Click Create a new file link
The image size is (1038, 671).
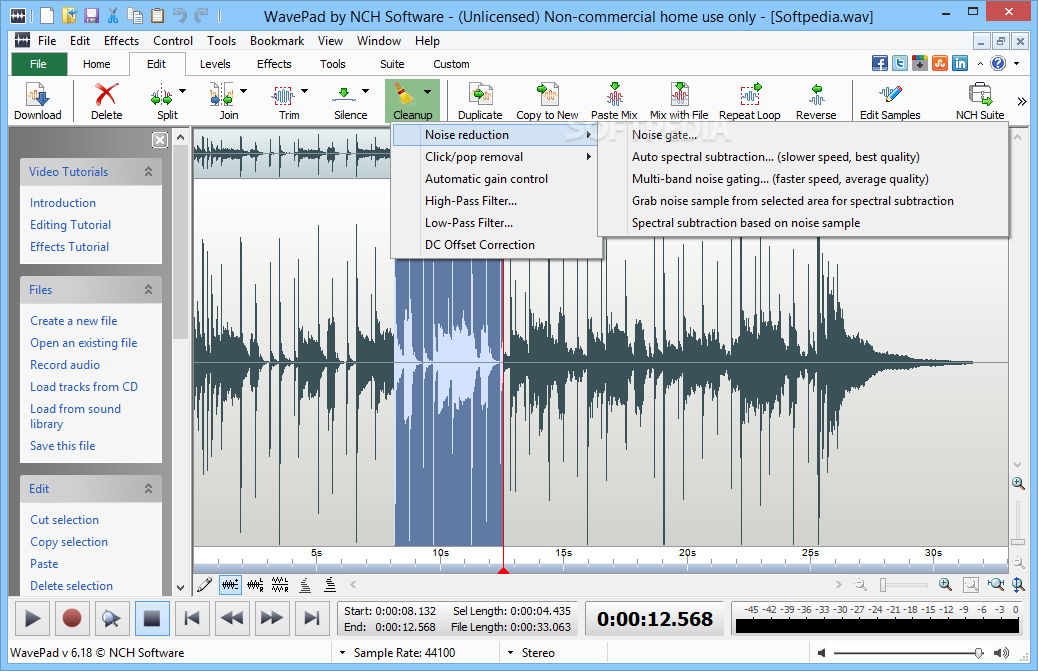pyautogui.click(x=73, y=320)
